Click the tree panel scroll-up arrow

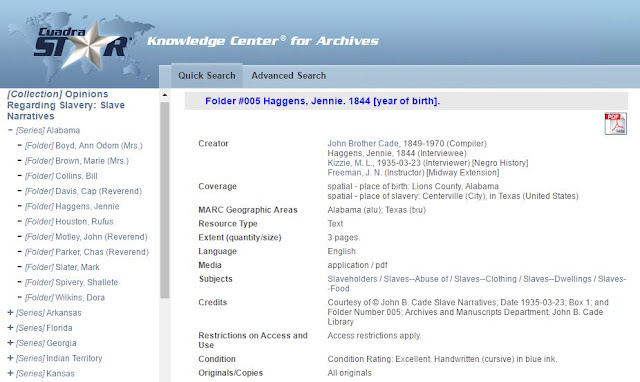coord(164,95)
